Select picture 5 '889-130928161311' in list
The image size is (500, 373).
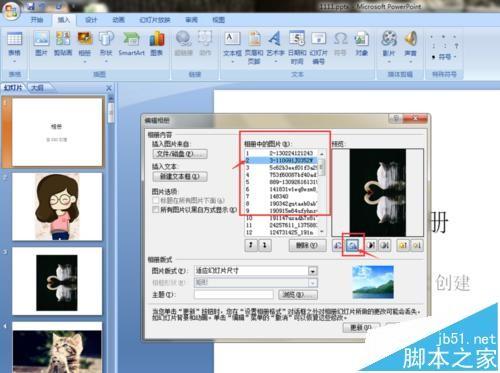pos(282,182)
